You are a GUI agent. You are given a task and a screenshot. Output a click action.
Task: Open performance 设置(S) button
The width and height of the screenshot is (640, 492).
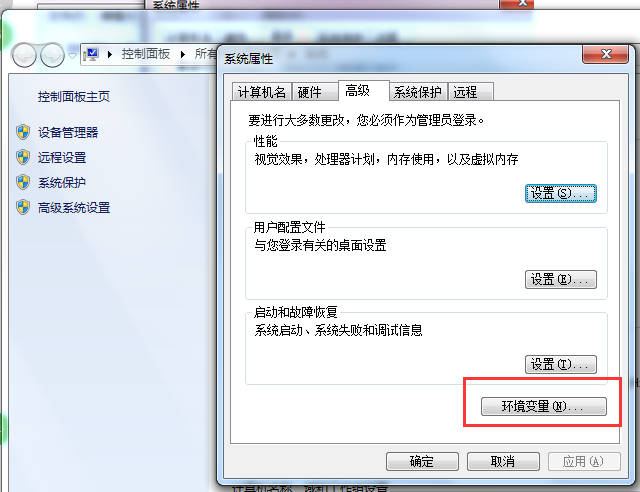560,194
